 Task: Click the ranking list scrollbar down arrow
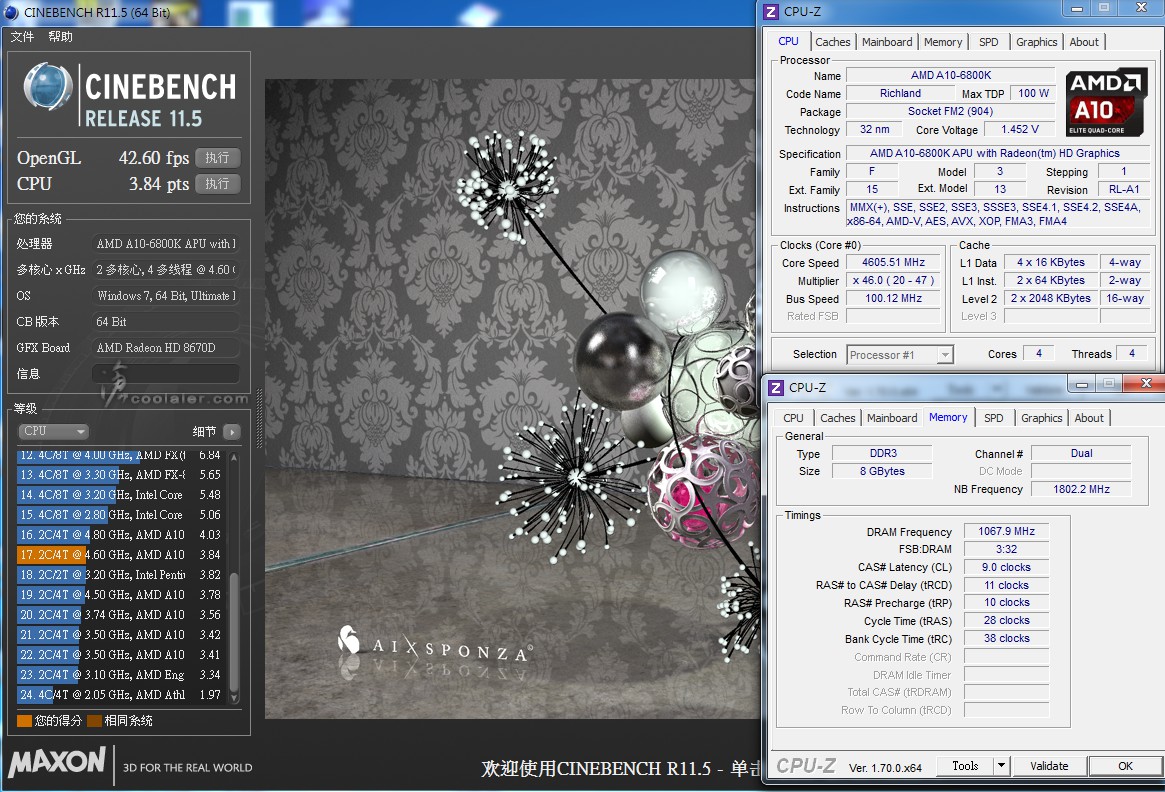[x=235, y=698]
